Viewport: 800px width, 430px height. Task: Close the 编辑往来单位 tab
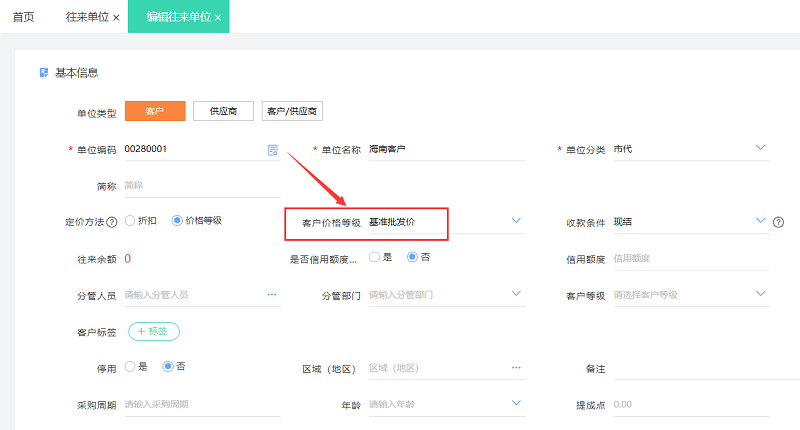[218, 18]
